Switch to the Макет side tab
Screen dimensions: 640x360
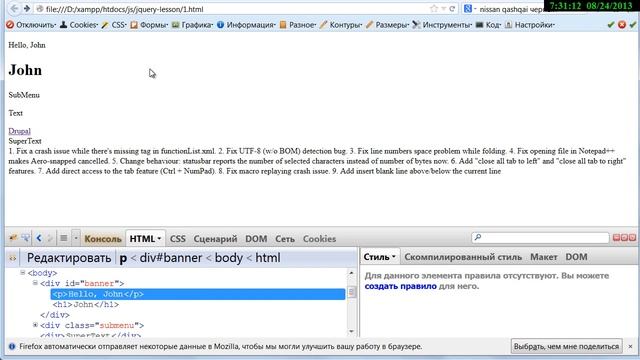point(544,257)
